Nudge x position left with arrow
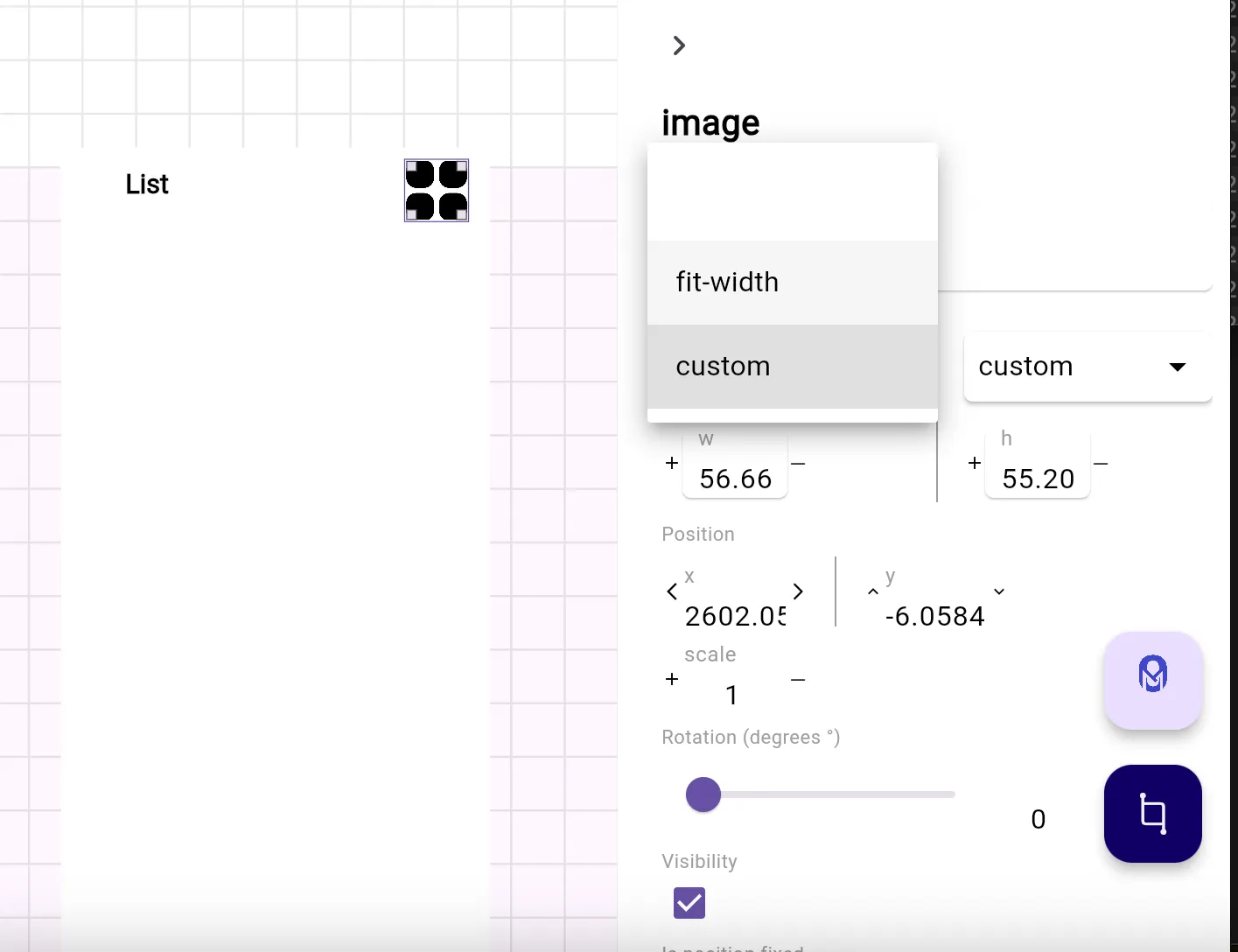The height and width of the screenshot is (952, 1238). coord(672,592)
